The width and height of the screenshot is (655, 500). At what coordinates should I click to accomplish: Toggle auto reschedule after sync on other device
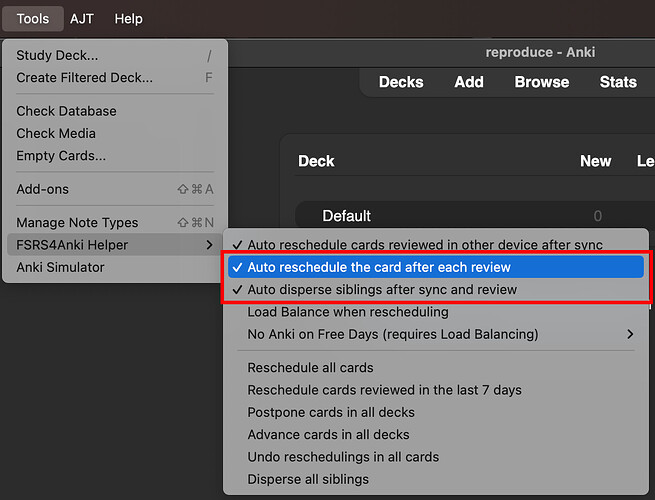point(436,245)
